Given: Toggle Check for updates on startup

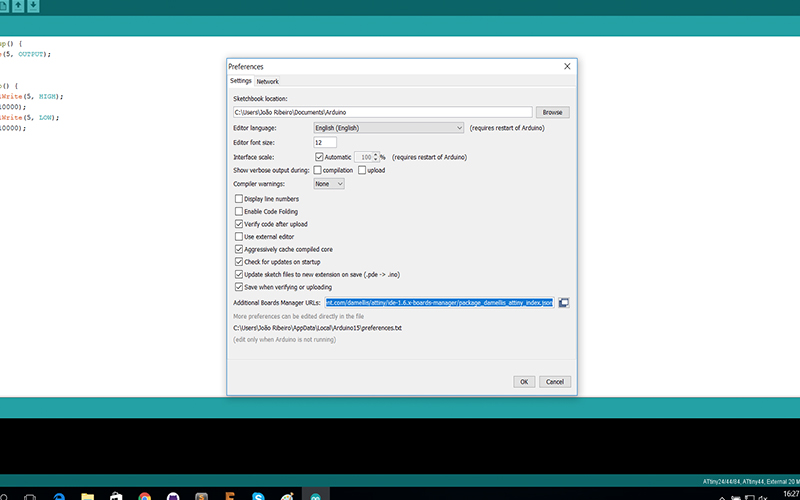Looking at the screenshot, I should 238,262.
